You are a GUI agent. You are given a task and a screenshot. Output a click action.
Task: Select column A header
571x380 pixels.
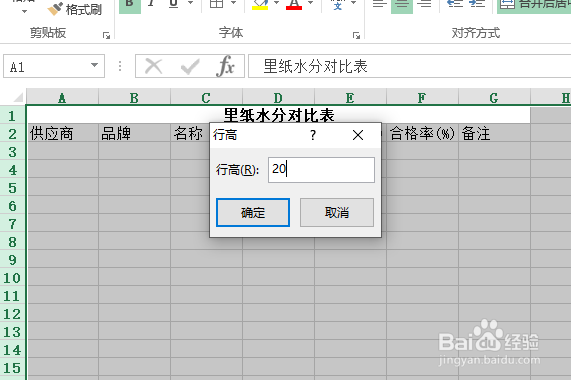(x=62, y=98)
